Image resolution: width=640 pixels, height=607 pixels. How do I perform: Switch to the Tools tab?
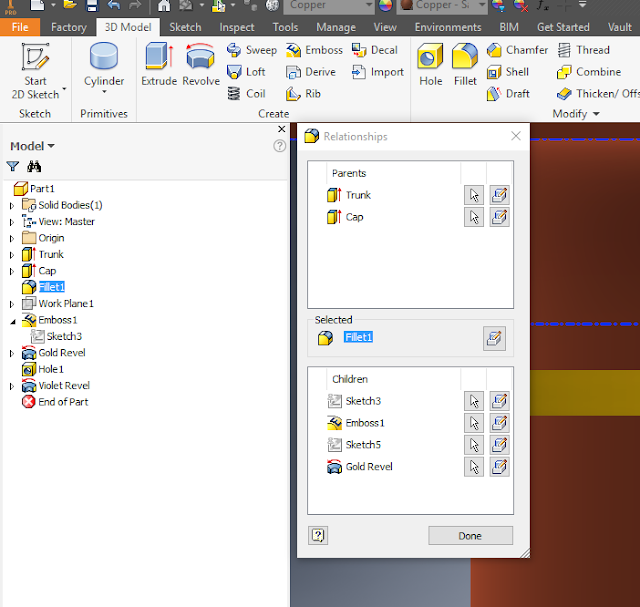coord(285,27)
